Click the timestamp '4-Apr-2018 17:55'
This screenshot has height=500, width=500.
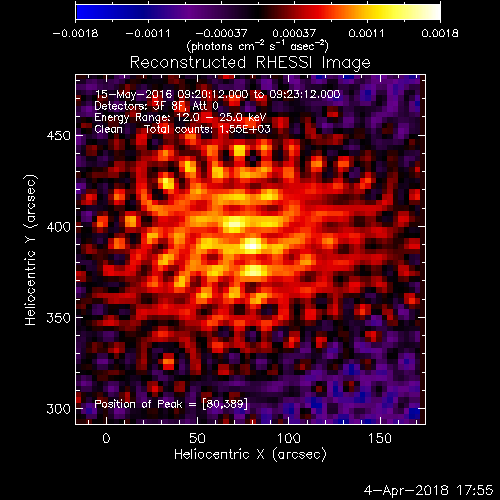point(428,490)
